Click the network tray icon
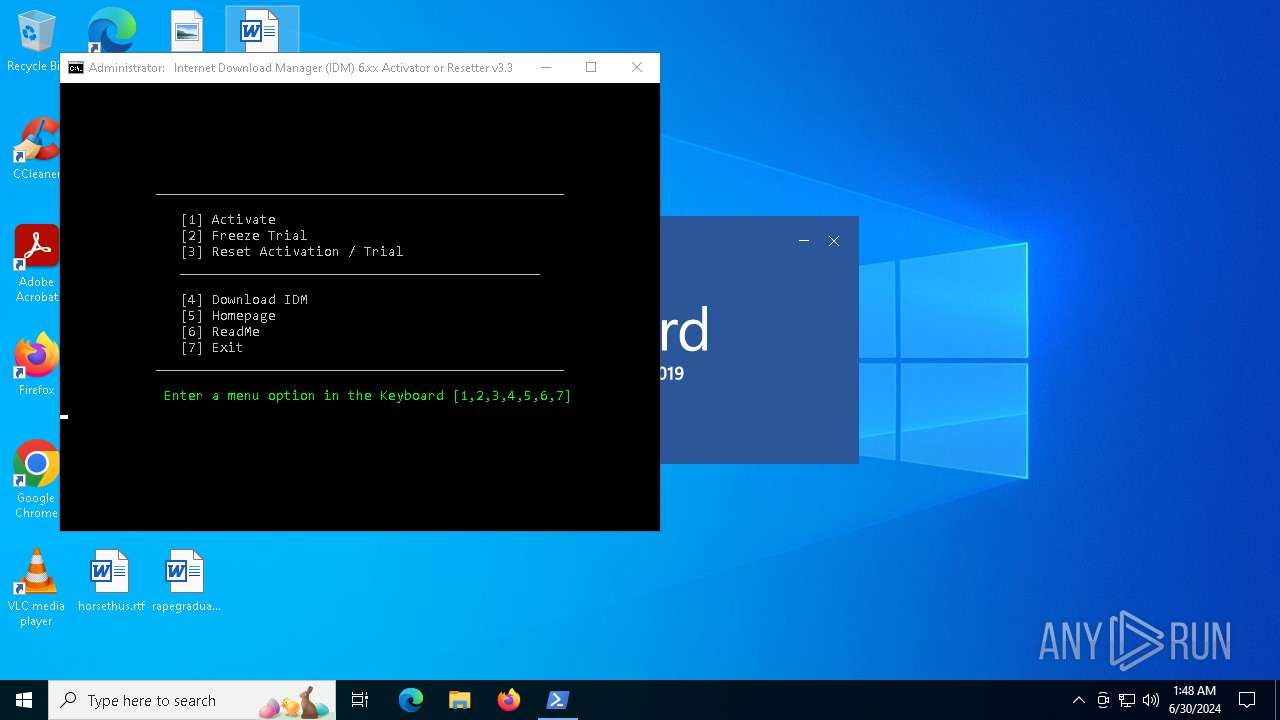Screen dimensions: 1280x720 point(1127,700)
